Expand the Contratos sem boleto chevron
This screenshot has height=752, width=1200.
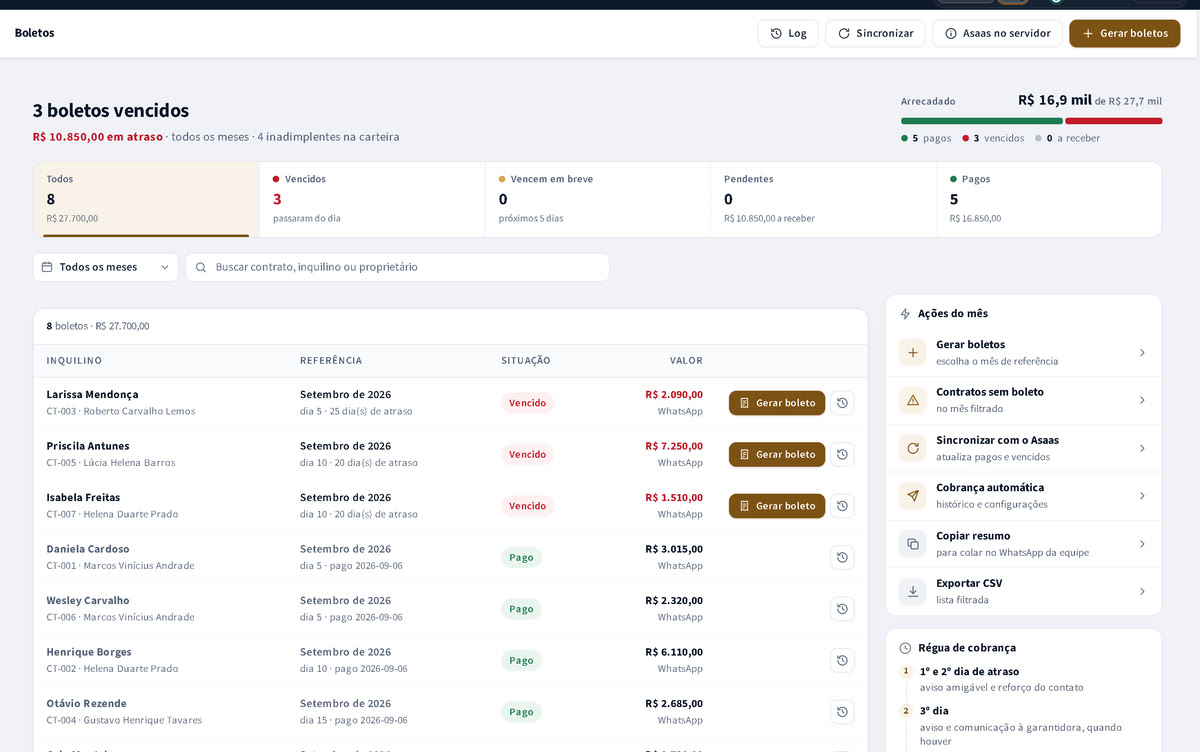(x=1142, y=400)
